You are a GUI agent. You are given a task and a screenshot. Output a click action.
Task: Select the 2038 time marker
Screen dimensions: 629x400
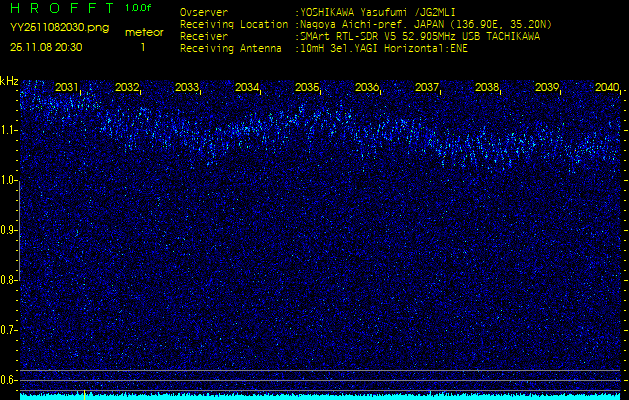[x=487, y=88]
